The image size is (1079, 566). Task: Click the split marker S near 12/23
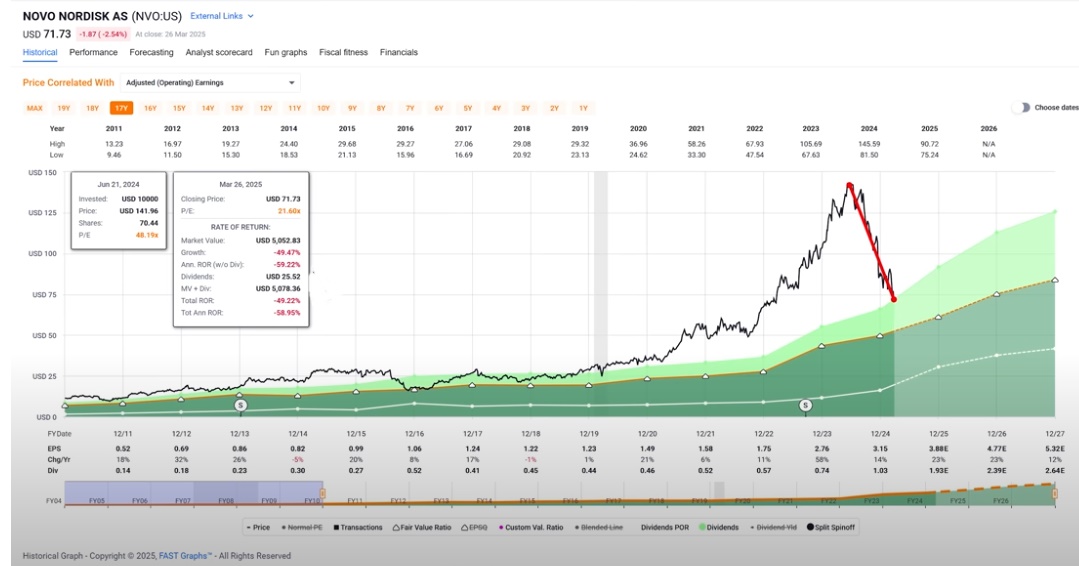805,406
